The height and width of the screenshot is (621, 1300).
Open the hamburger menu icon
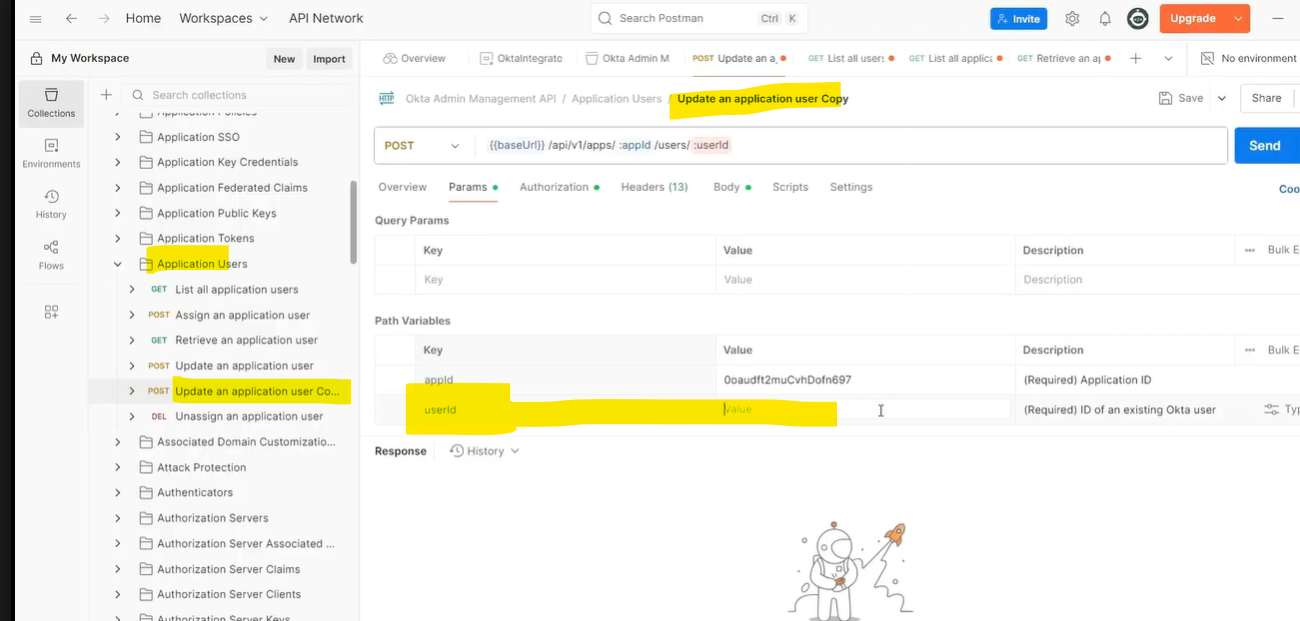[36, 18]
